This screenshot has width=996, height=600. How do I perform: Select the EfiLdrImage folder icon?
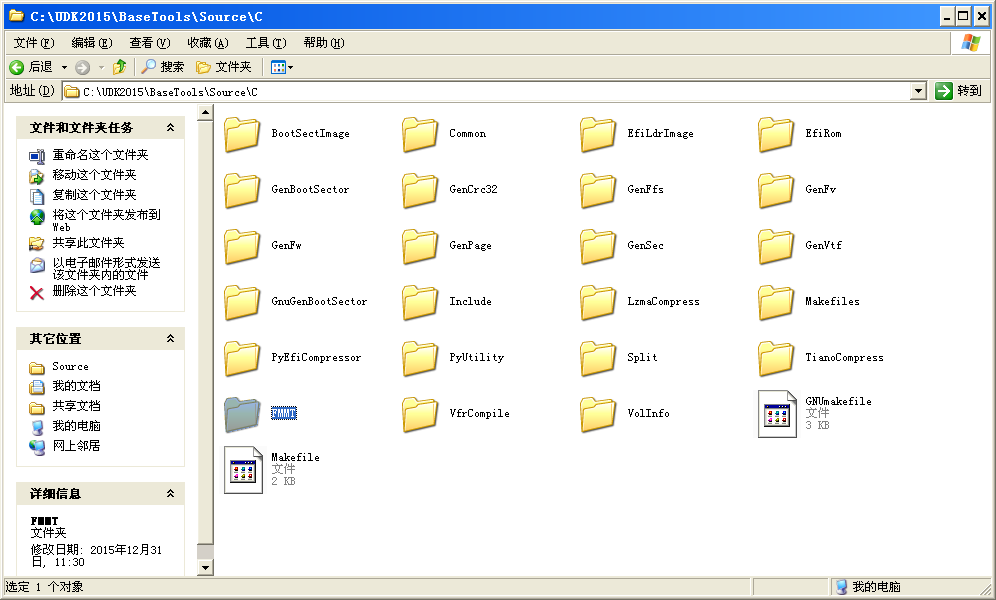598,134
